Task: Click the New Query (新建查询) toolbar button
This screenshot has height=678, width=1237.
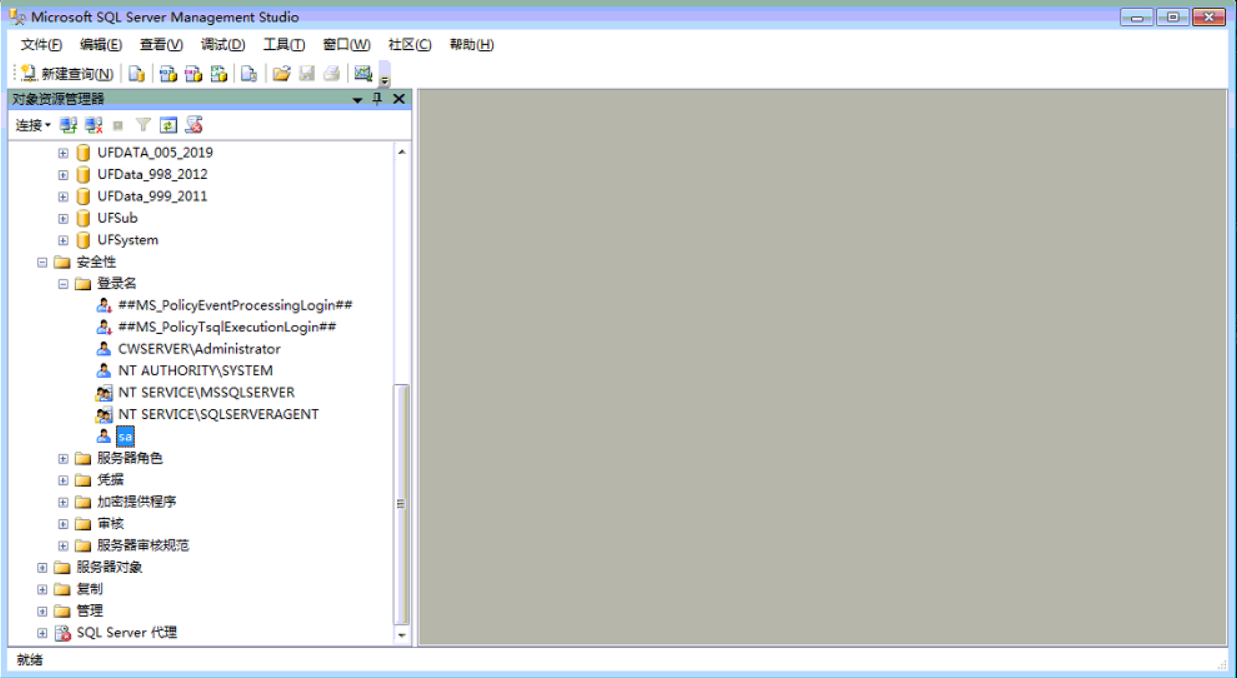Action: (67, 74)
